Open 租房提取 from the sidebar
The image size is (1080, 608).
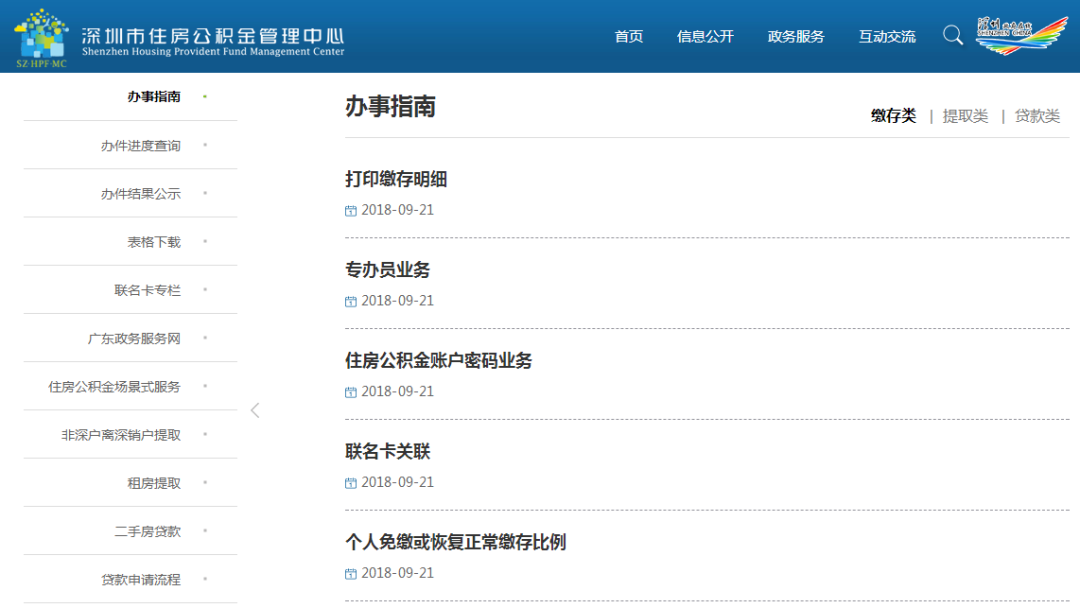coord(154,483)
